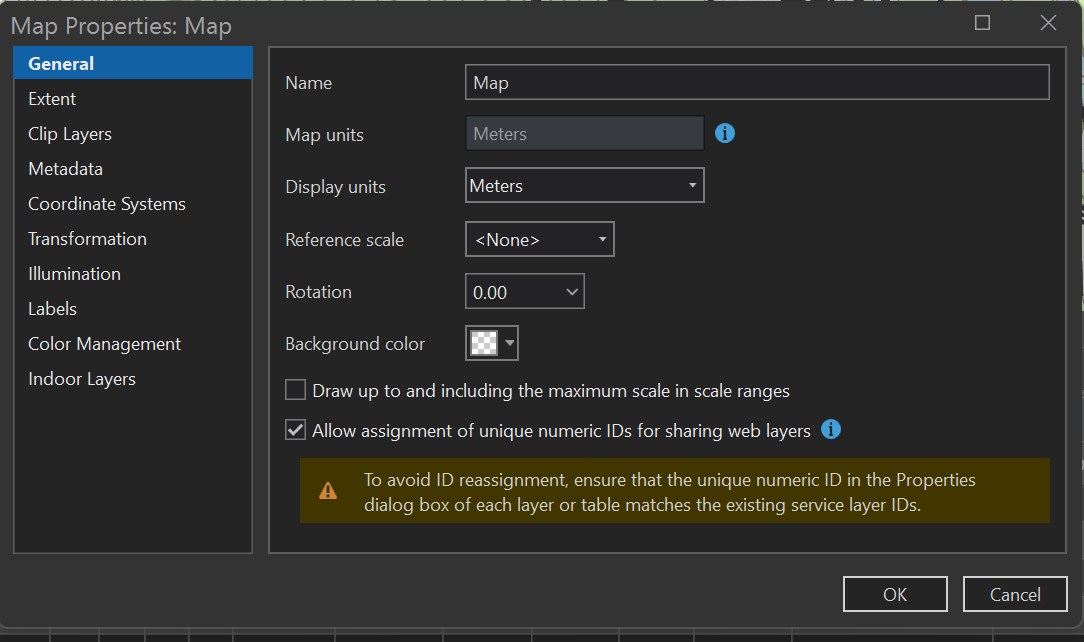Switch to the Extent tab
1084x642 pixels.
52,99
